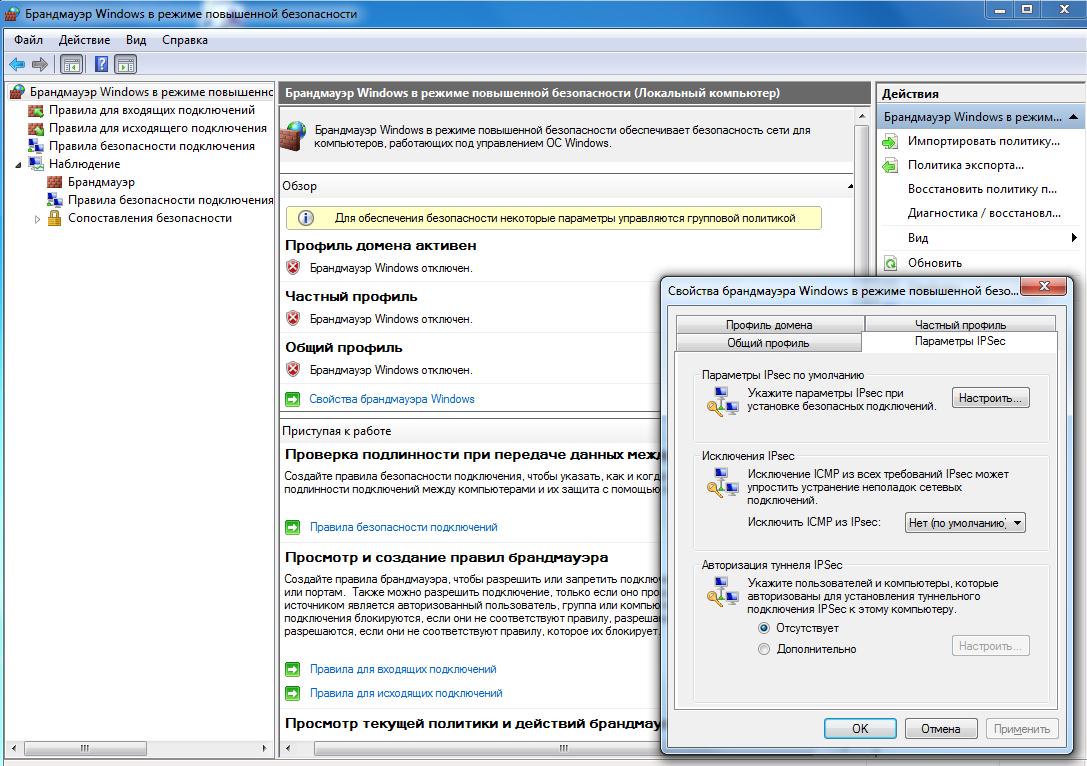Open the Правила для входящих подключений link in center pane

pos(403,670)
